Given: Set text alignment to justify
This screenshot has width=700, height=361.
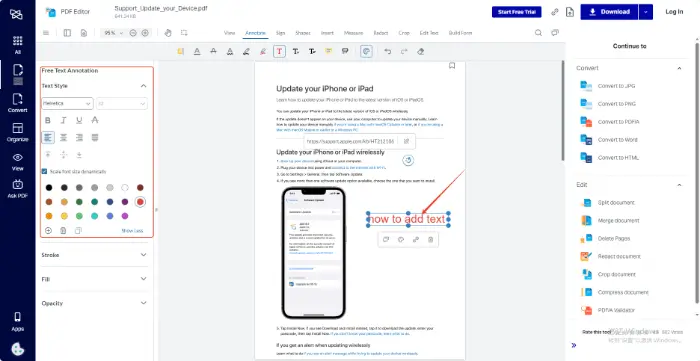Looking at the screenshot, I should [x=95, y=137].
